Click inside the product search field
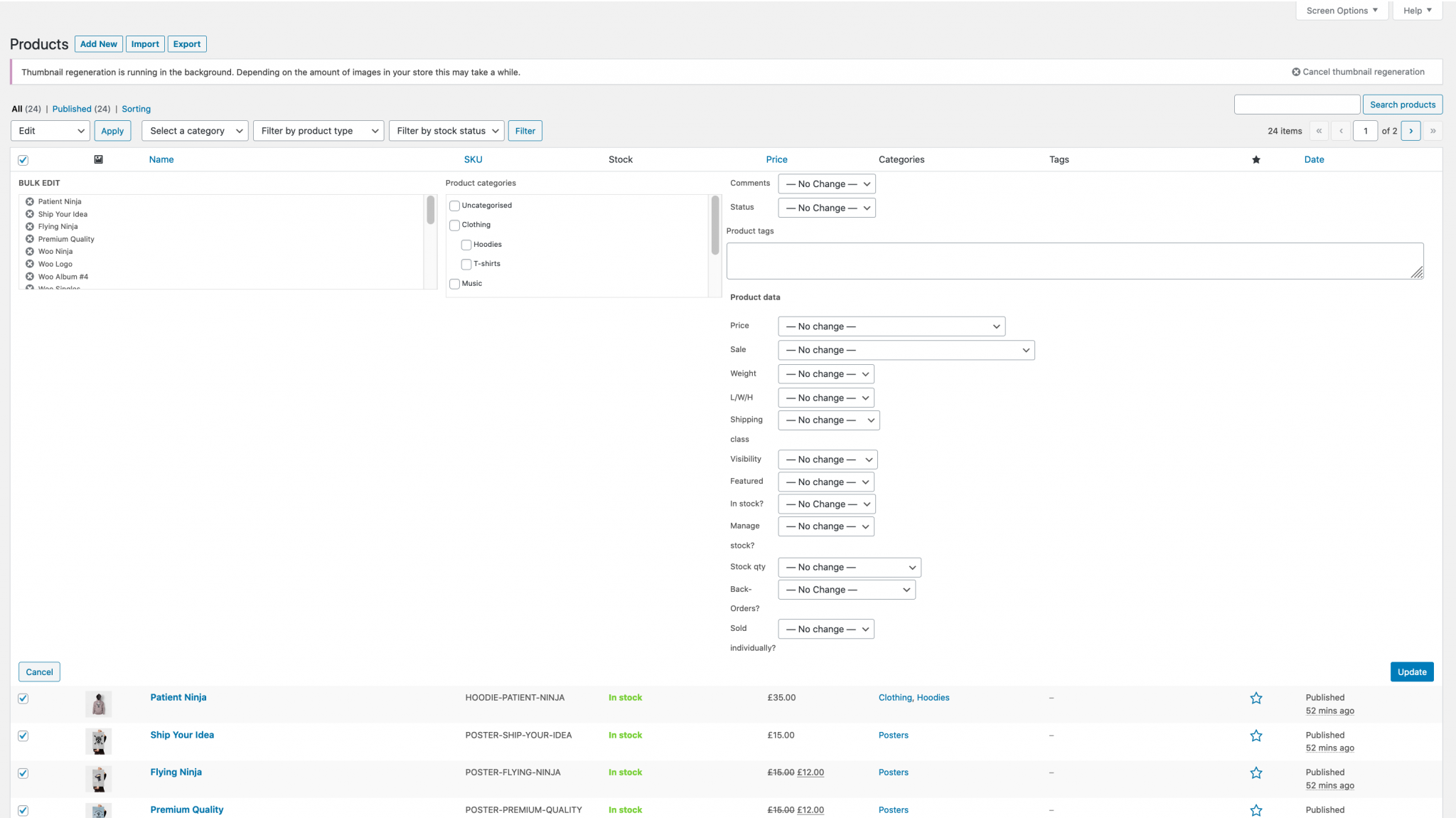This screenshot has height=818, width=1456. [1297, 104]
